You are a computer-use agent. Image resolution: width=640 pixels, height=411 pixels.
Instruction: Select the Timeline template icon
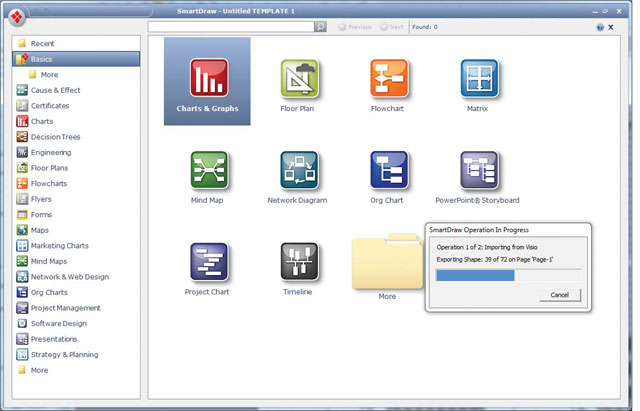(299, 262)
